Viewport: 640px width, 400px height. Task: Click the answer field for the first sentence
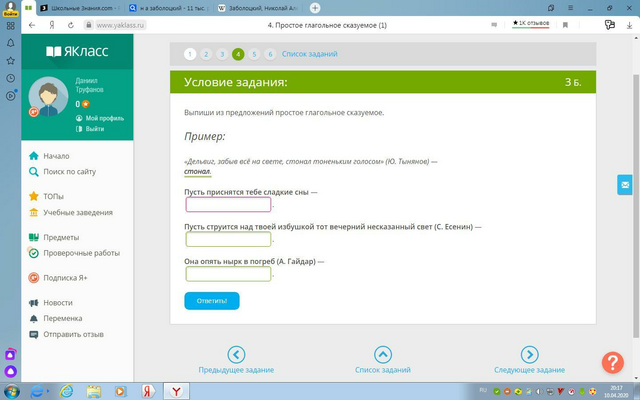(x=228, y=204)
